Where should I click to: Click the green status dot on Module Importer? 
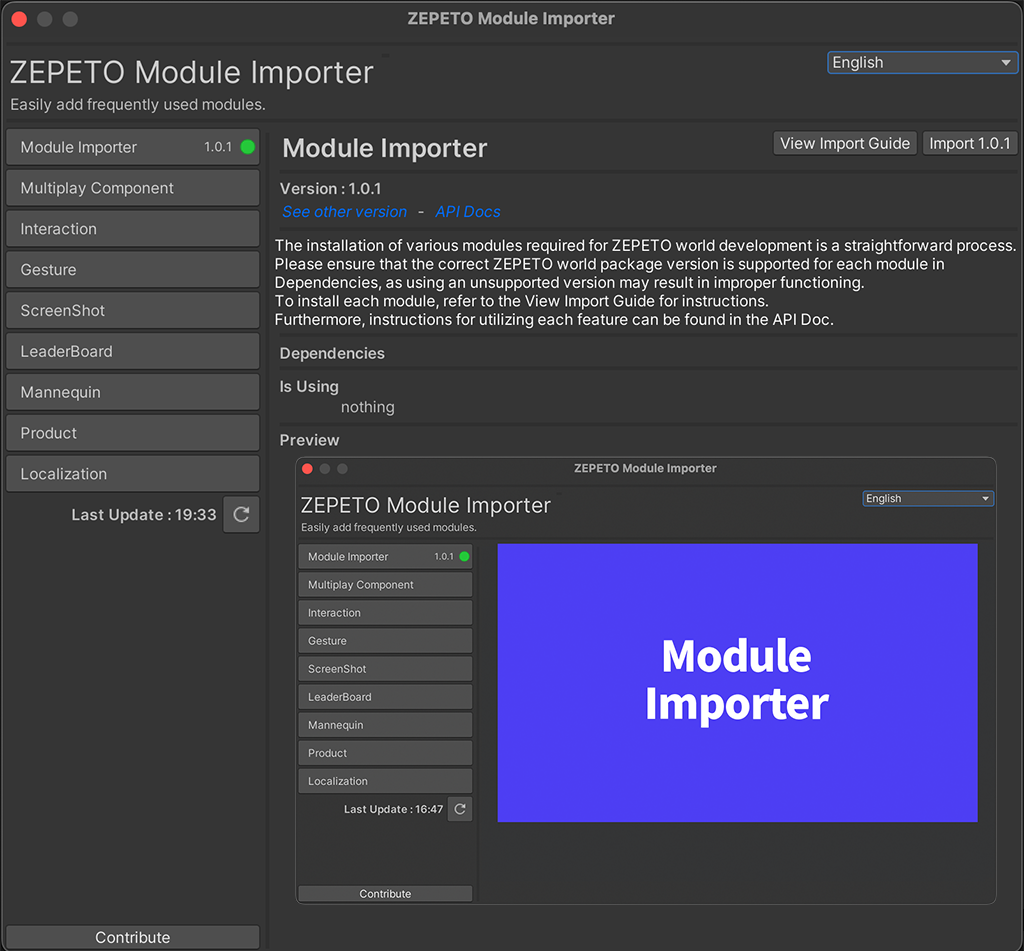pos(248,147)
